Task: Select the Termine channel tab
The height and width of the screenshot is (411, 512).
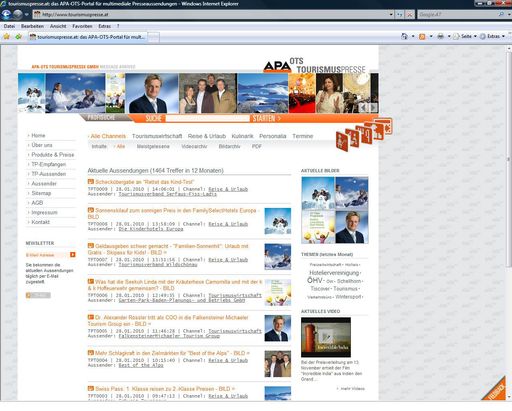Action: tap(303, 136)
